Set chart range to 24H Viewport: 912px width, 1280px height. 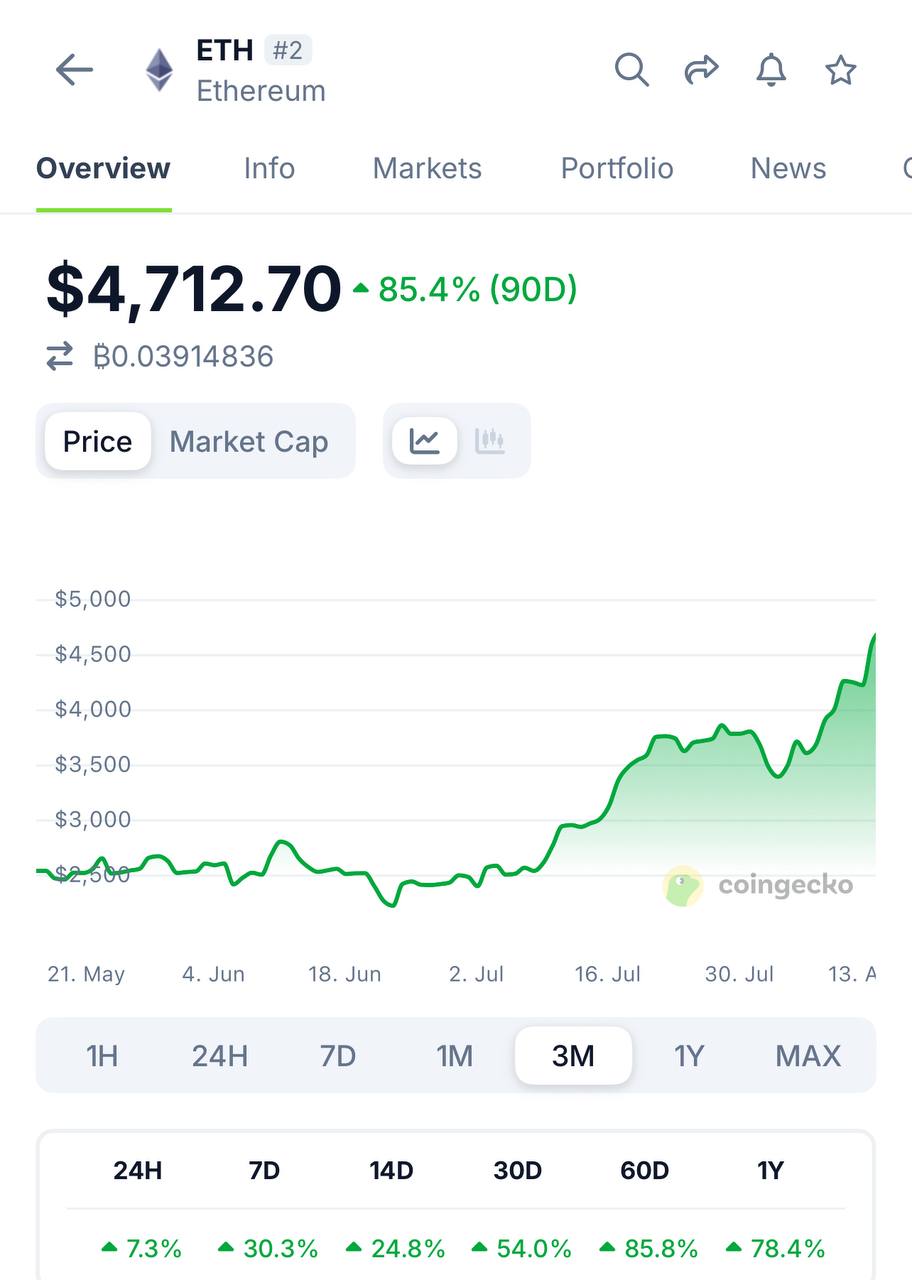point(220,1056)
